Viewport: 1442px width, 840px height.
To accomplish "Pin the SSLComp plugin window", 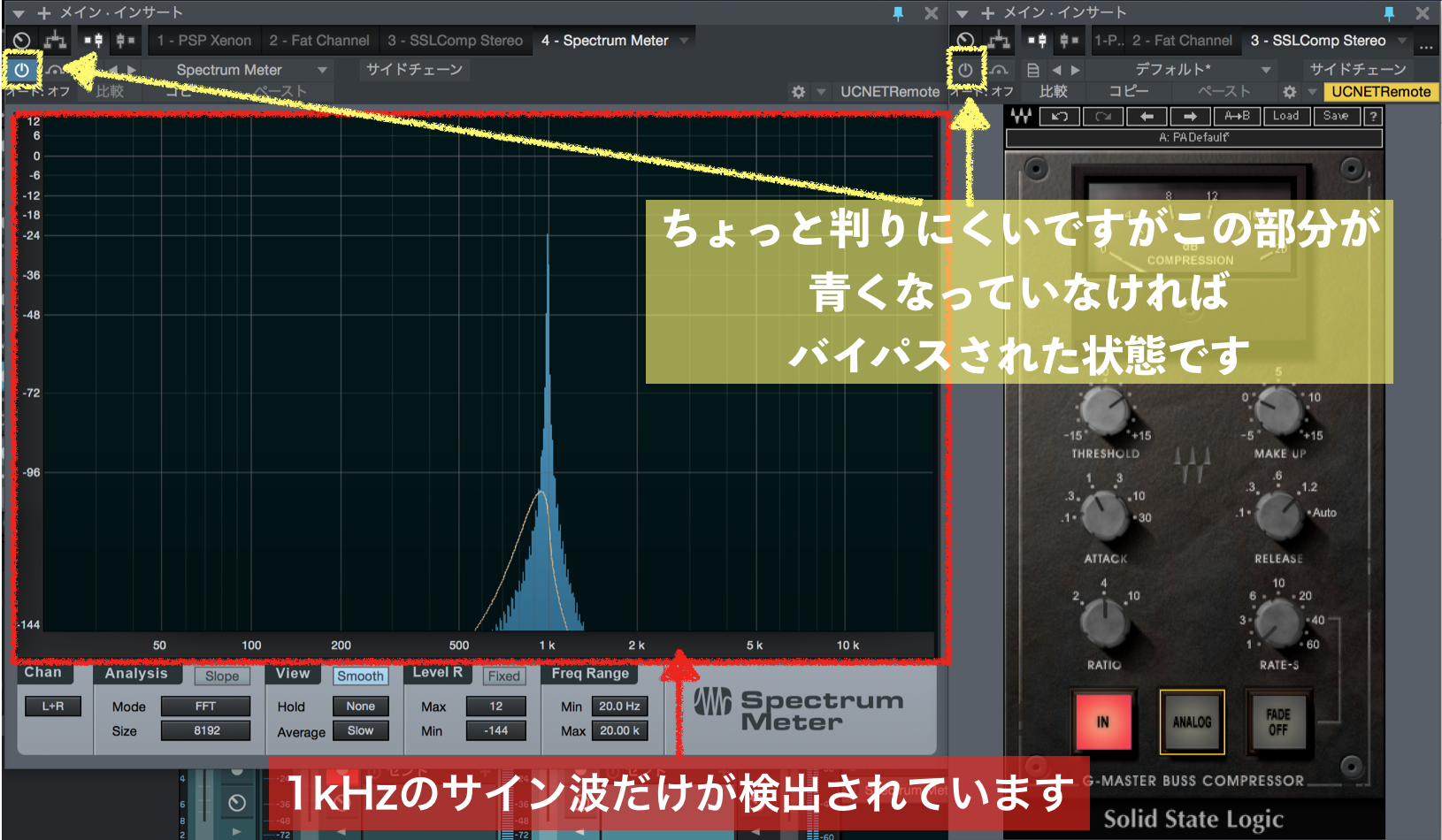I will coord(1389,13).
